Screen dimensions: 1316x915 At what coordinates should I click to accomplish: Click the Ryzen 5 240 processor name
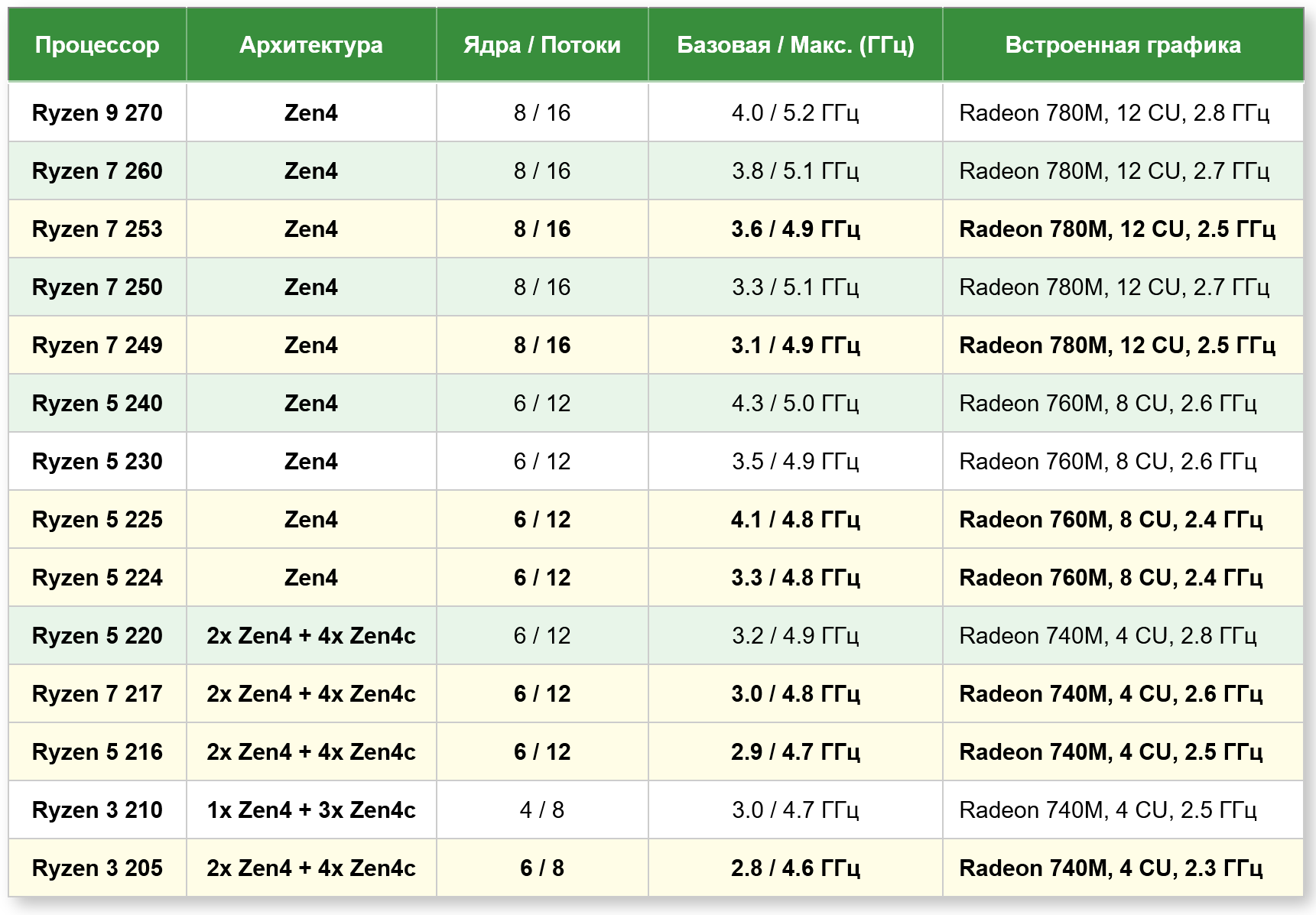[x=97, y=403]
